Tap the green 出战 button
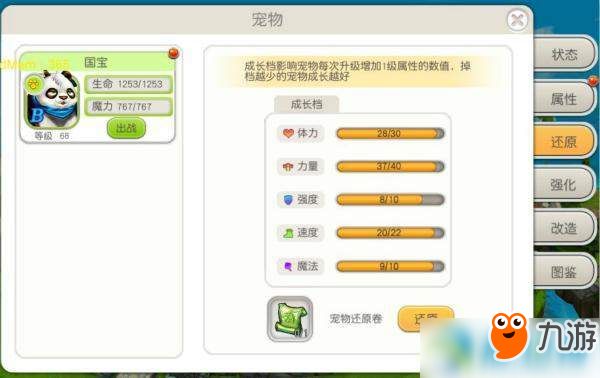Screen dimensions: 600x378 126,128
